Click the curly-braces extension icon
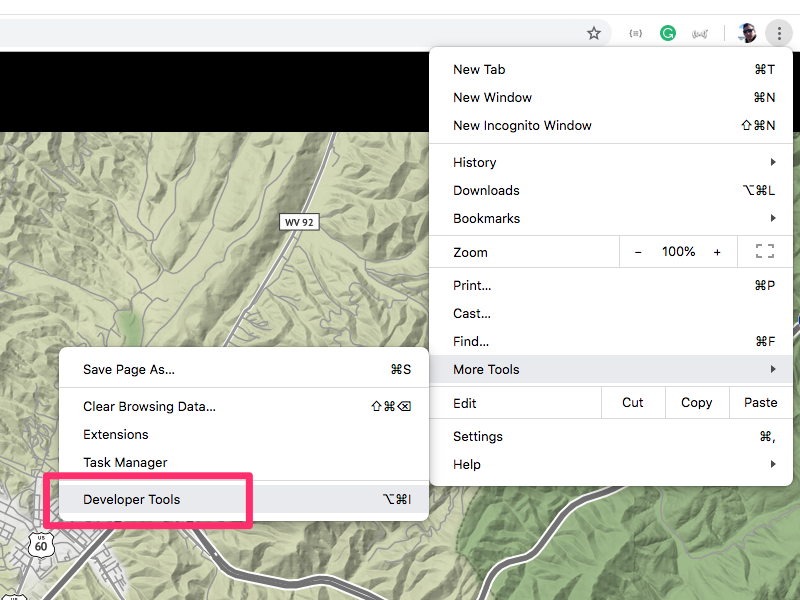Screen dimensions: 800x600 [x=635, y=33]
